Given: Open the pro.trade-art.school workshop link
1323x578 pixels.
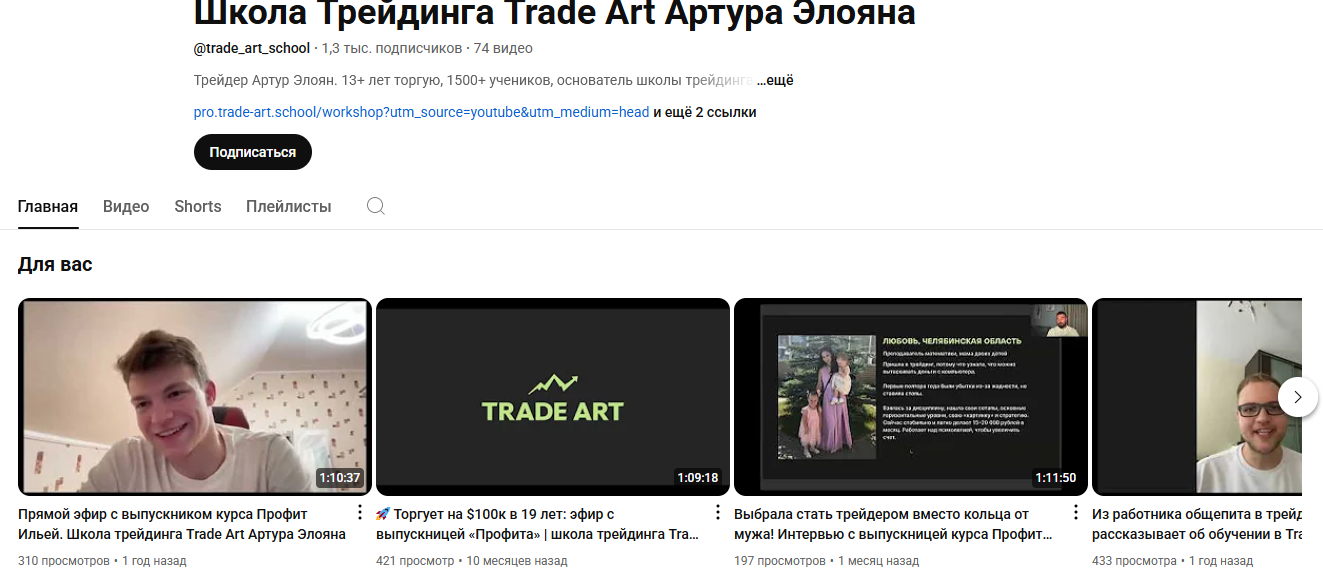Looking at the screenshot, I should 421,112.
